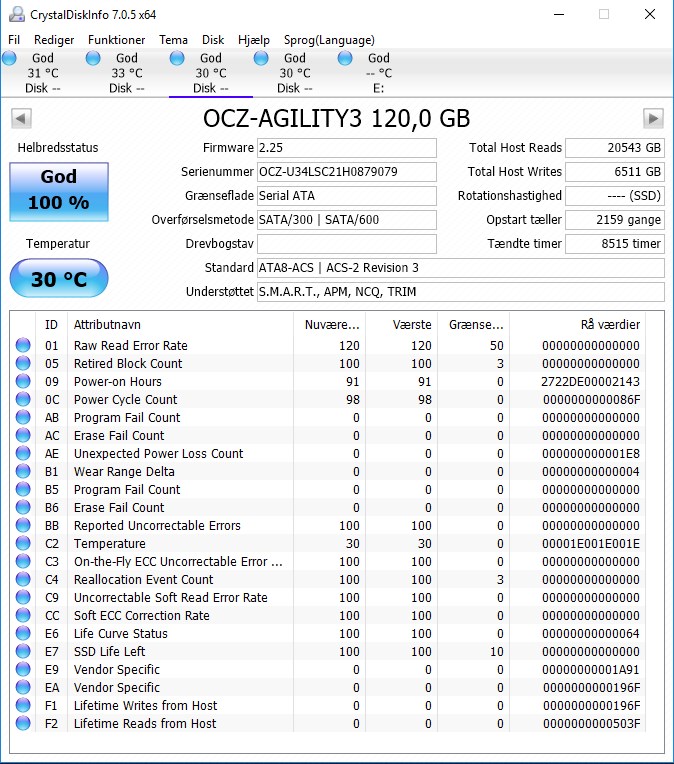
Task: Click status icon for Power-on Hours
Action: pos(23,381)
